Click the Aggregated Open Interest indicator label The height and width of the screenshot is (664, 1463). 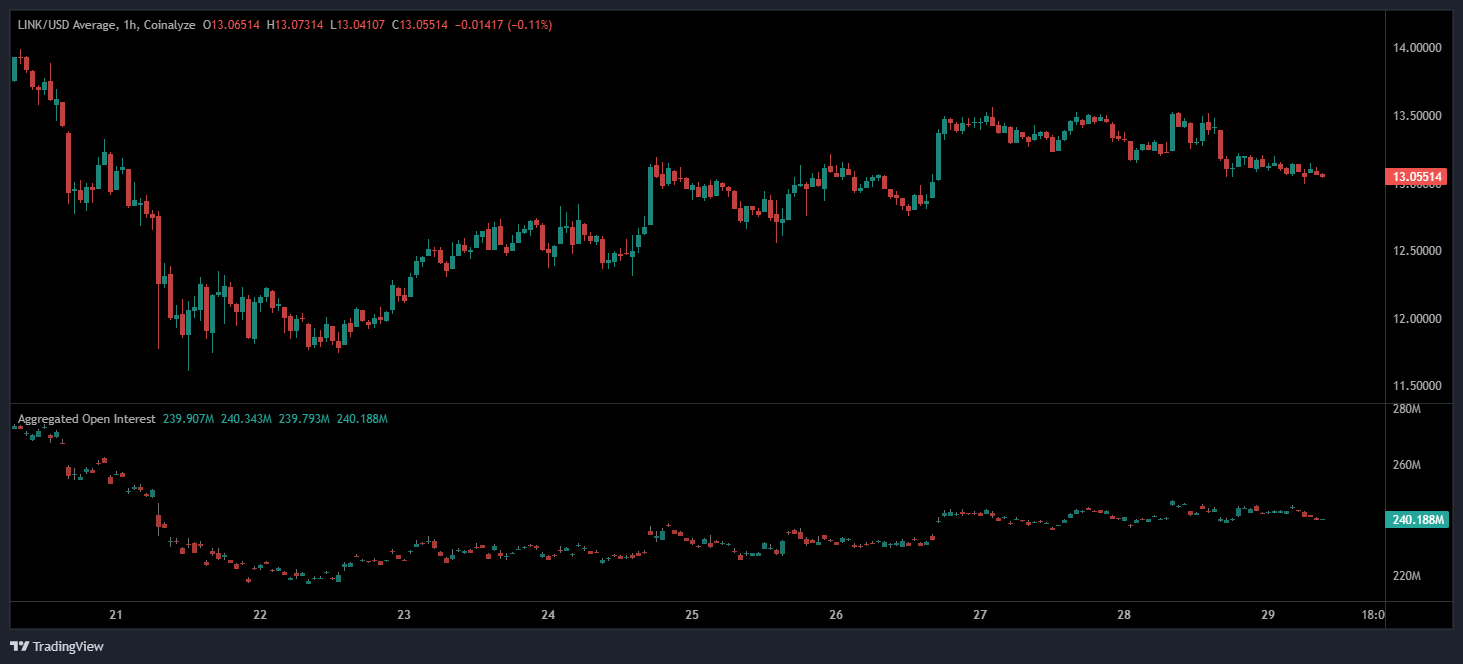[86, 419]
